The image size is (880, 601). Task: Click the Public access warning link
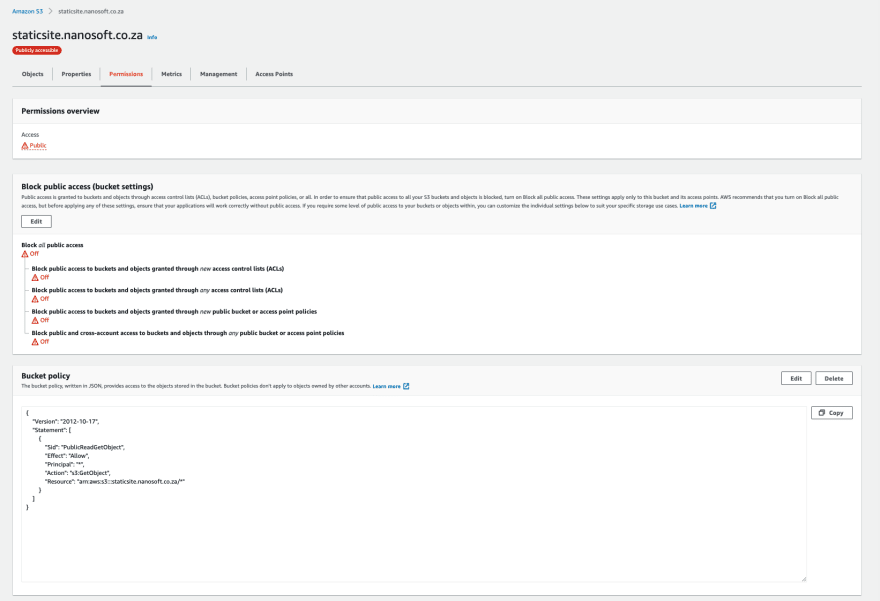point(38,145)
